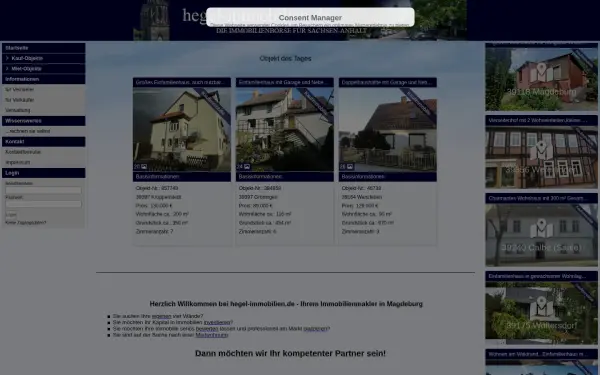Go to Startseite in the sidebar
This screenshot has width=600, height=375.
pos(44,48)
